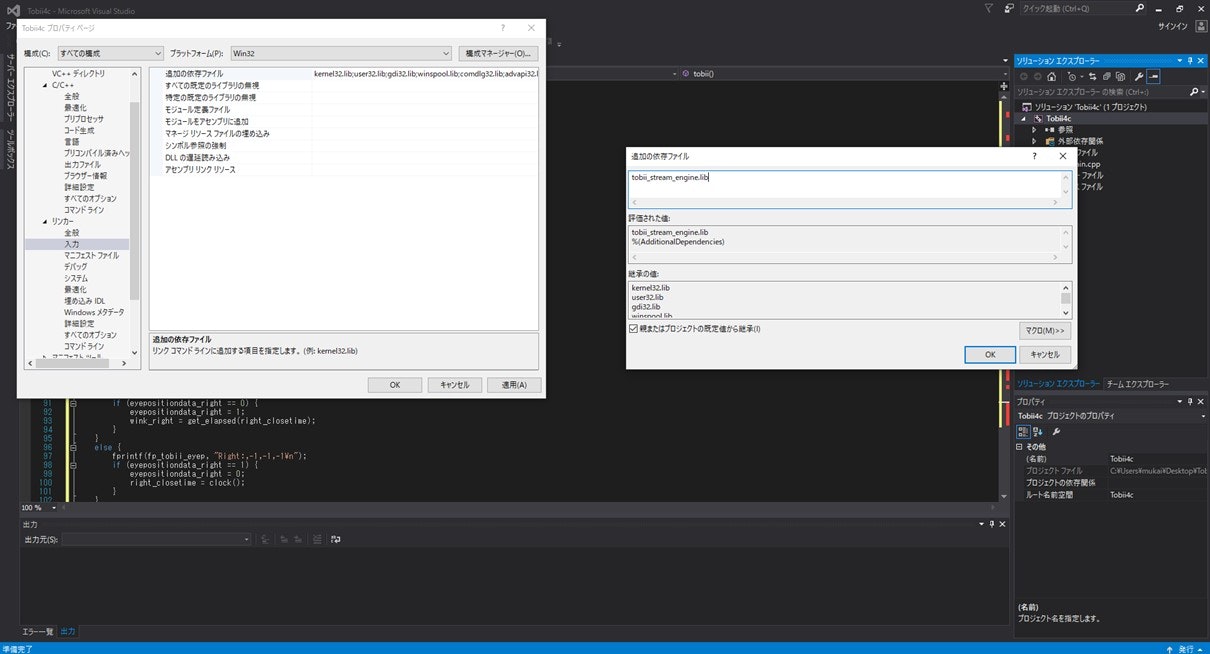Select Preprocessor item under C/C++
Viewport: 1210px width, 654px height.
click(84, 119)
